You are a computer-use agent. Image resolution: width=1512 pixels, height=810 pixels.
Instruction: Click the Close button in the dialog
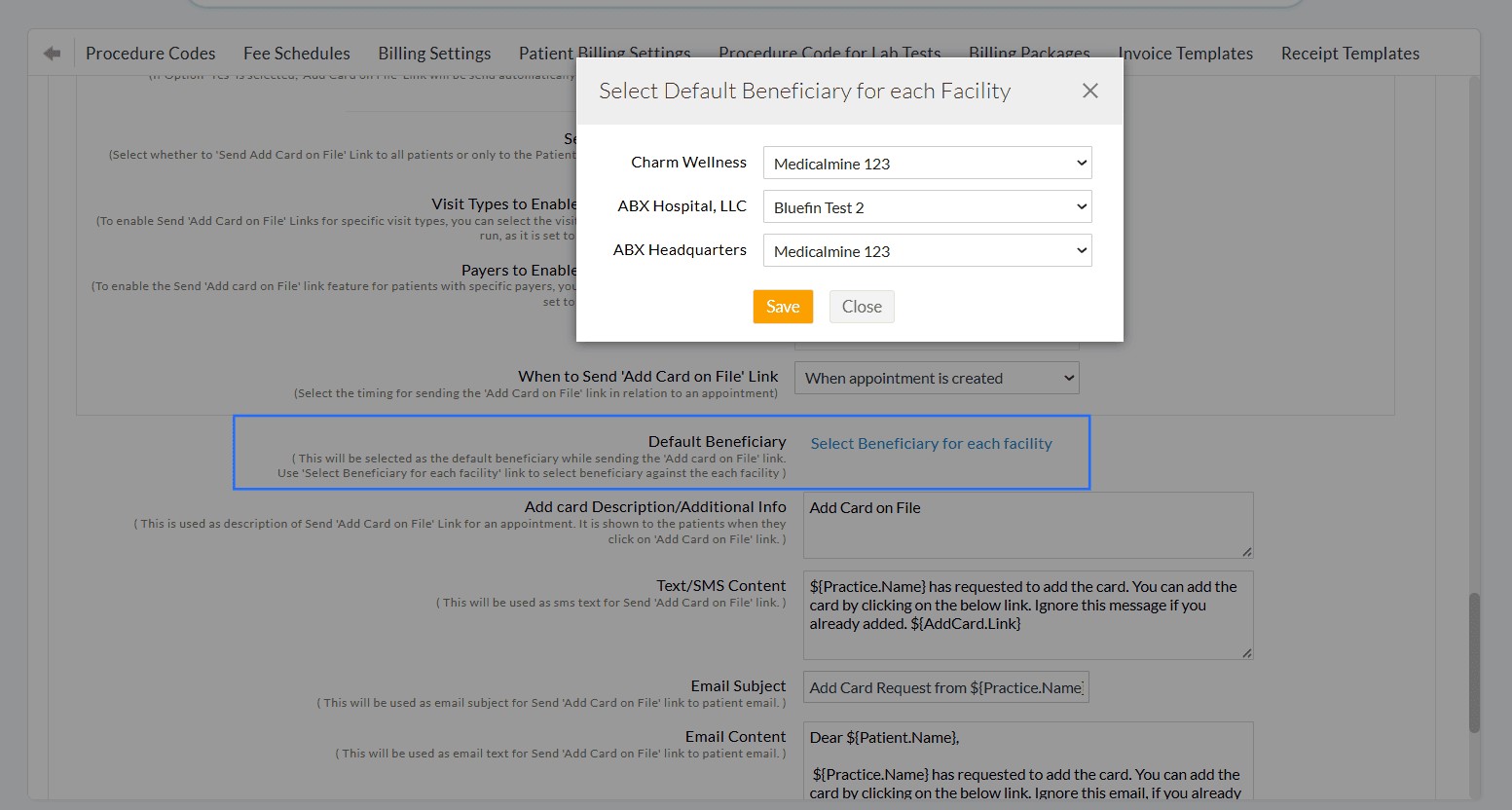[x=862, y=307]
